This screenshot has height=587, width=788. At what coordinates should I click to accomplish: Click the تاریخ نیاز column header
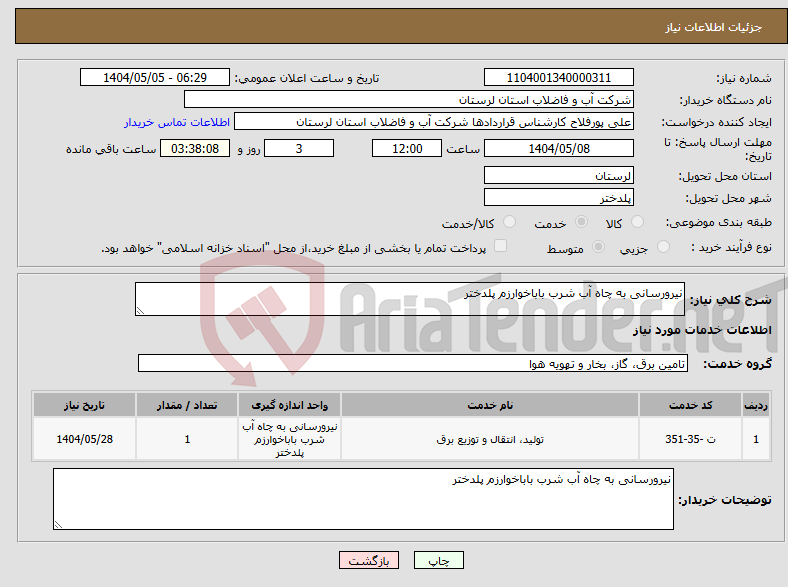(84, 405)
